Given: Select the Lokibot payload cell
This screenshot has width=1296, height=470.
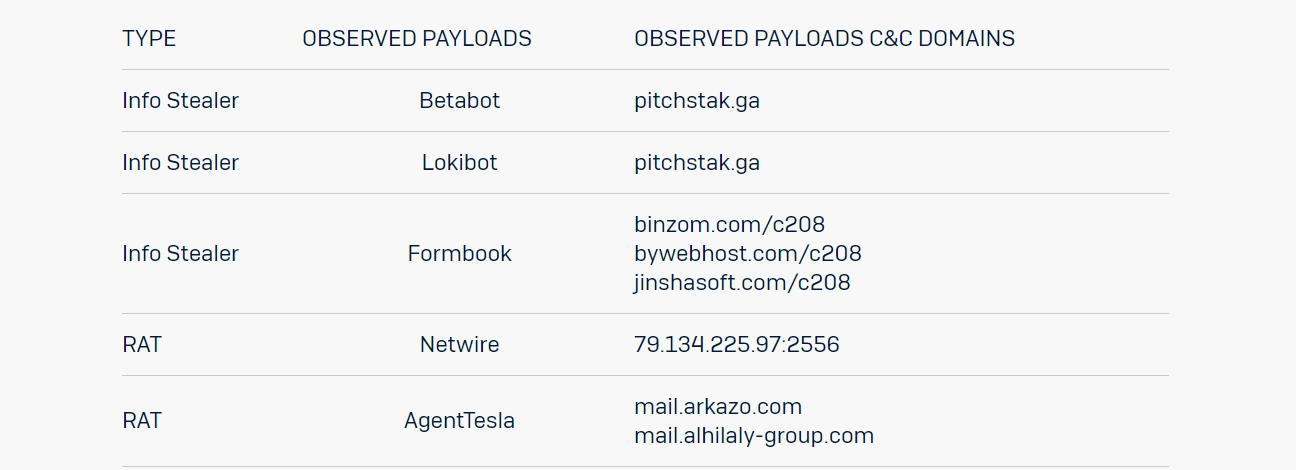Looking at the screenshot, I should [459, 163].
